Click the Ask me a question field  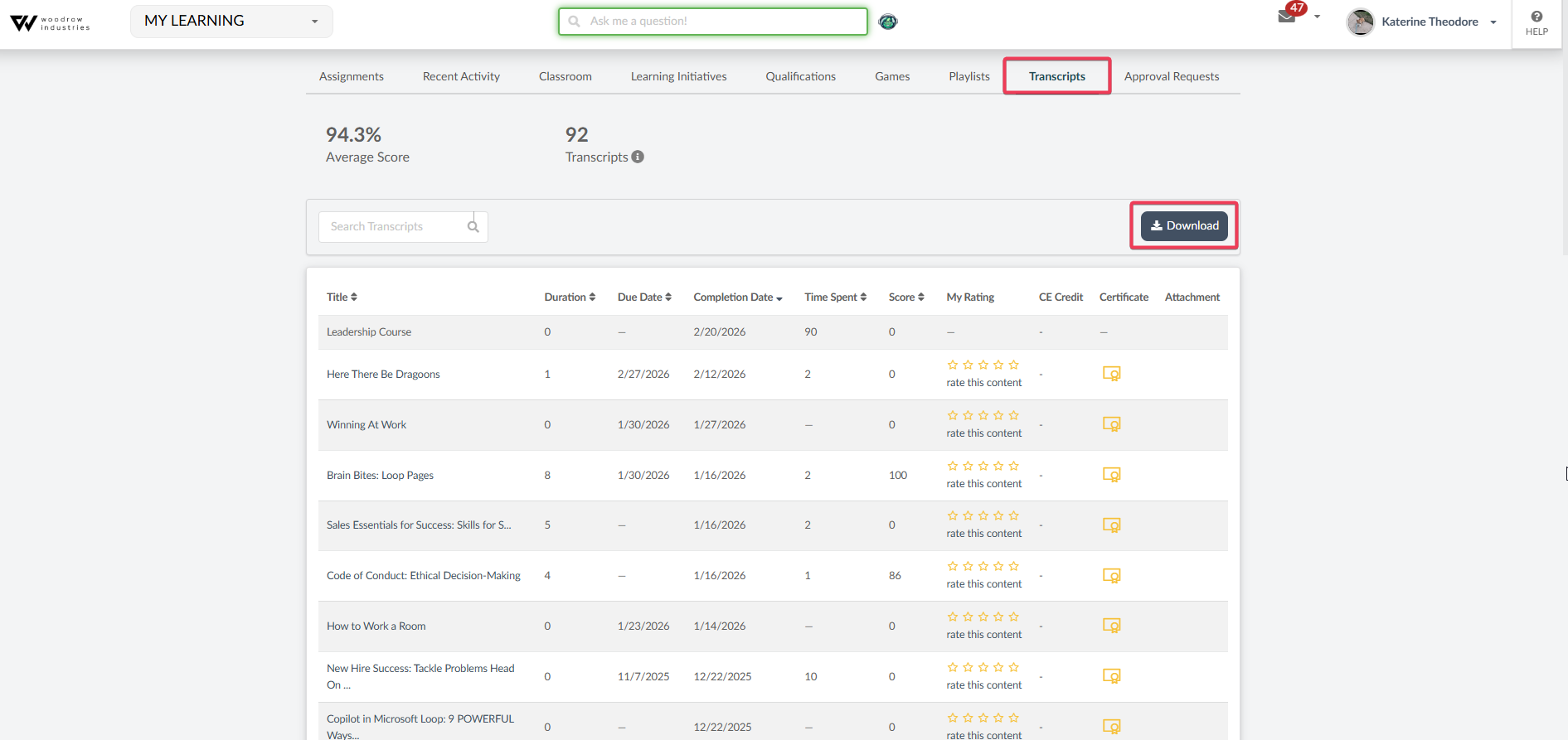[713, 22]
